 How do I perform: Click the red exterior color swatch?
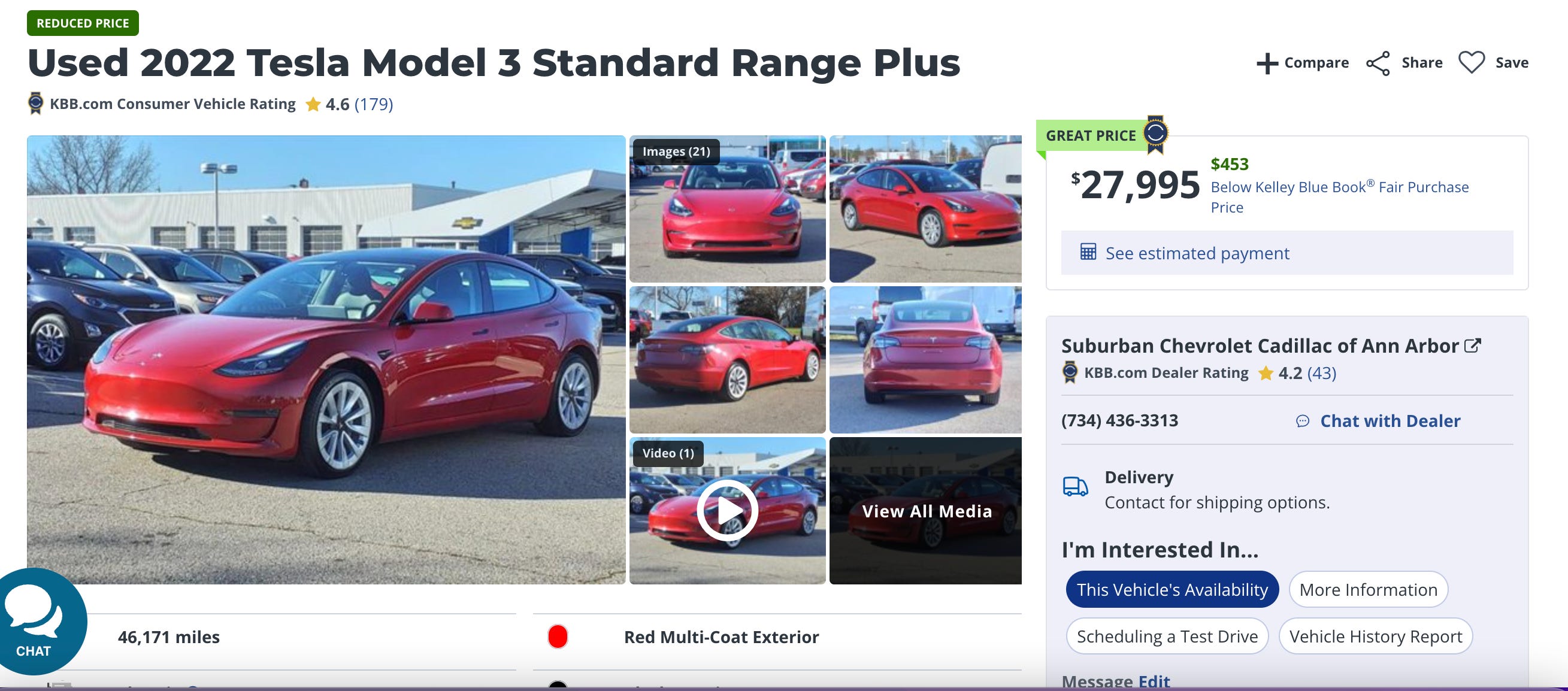click(558, 637)
